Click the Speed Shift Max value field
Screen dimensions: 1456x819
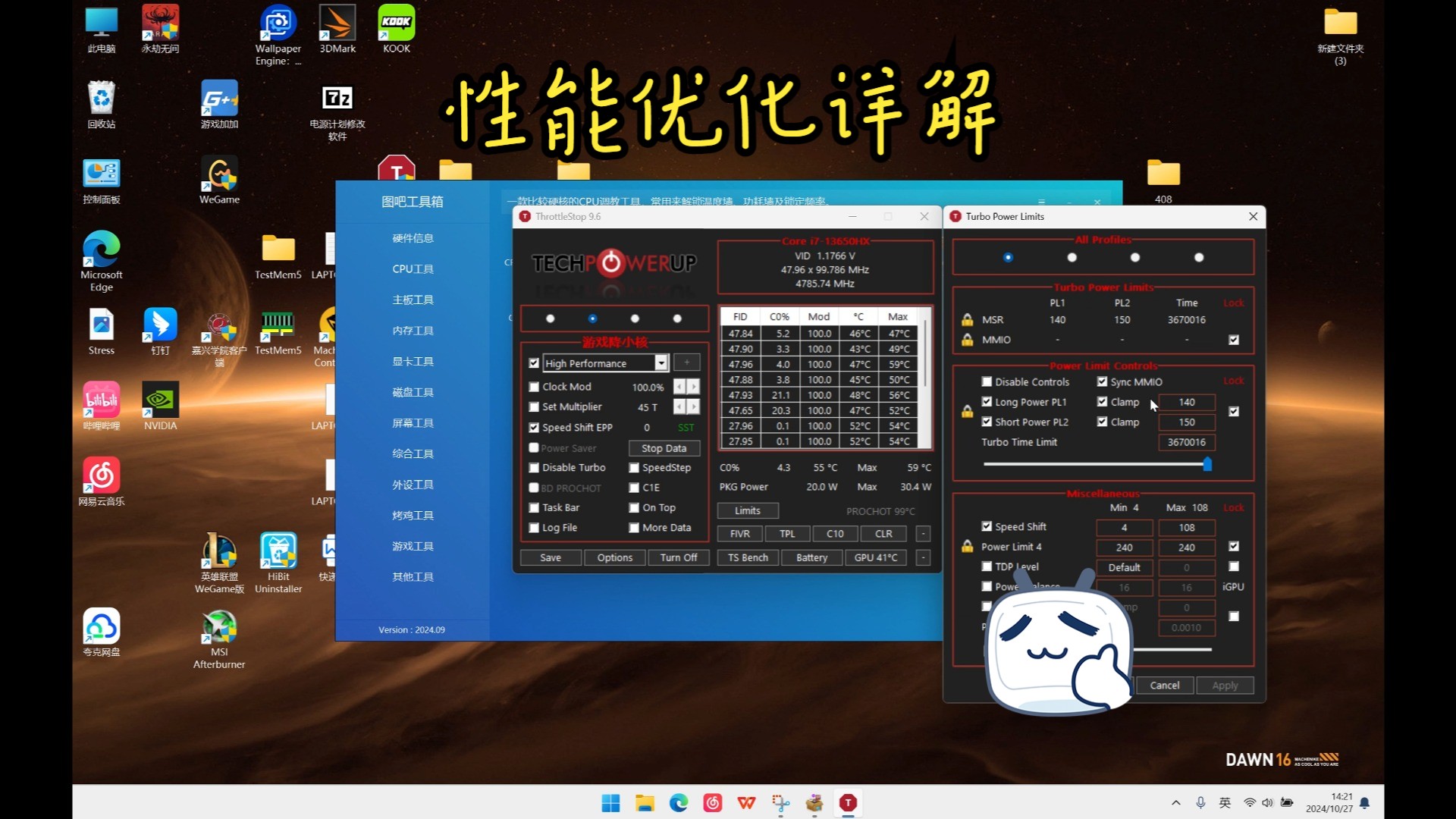coord(1187,528)
